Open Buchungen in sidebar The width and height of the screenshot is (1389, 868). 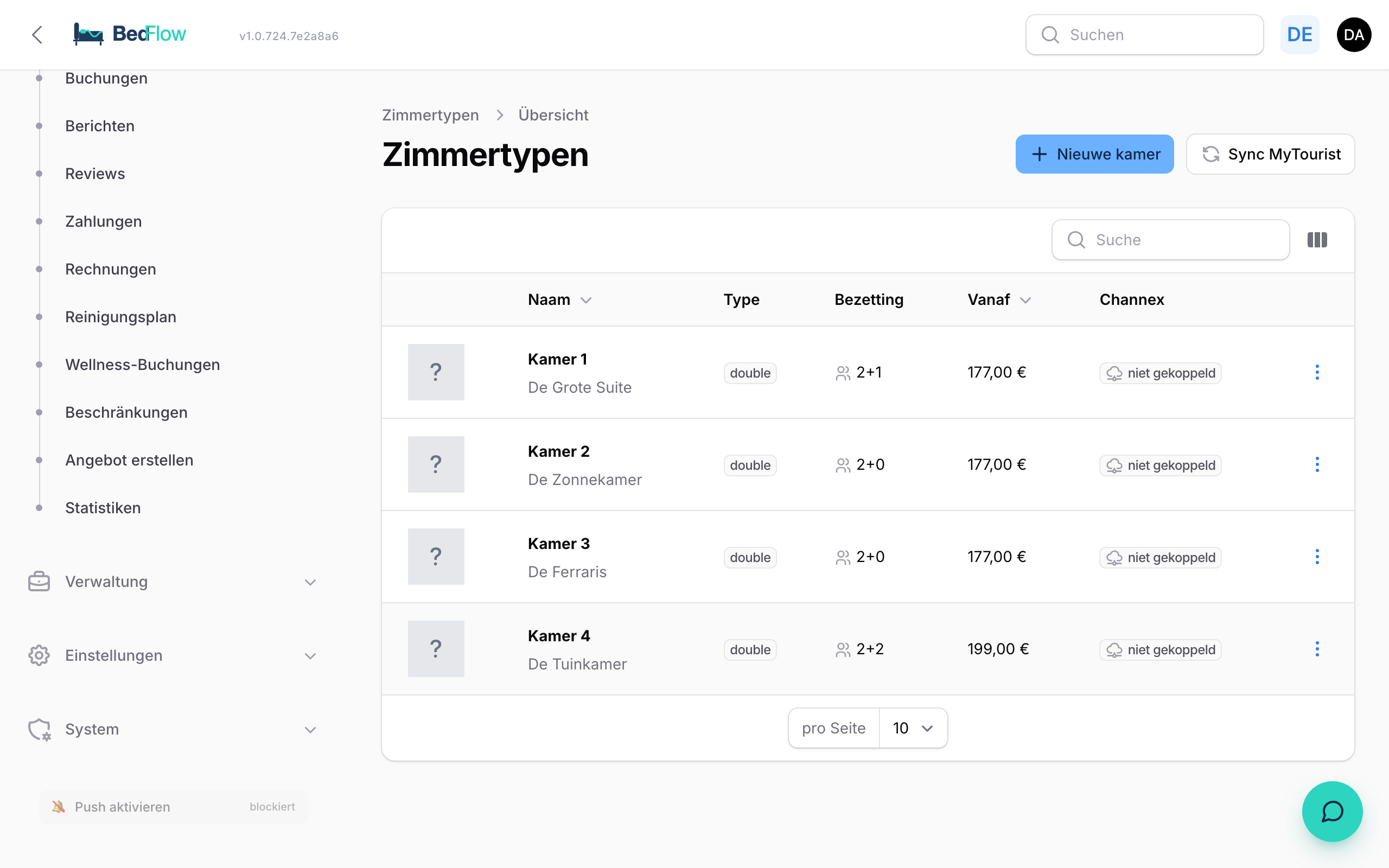pos(106,78)
